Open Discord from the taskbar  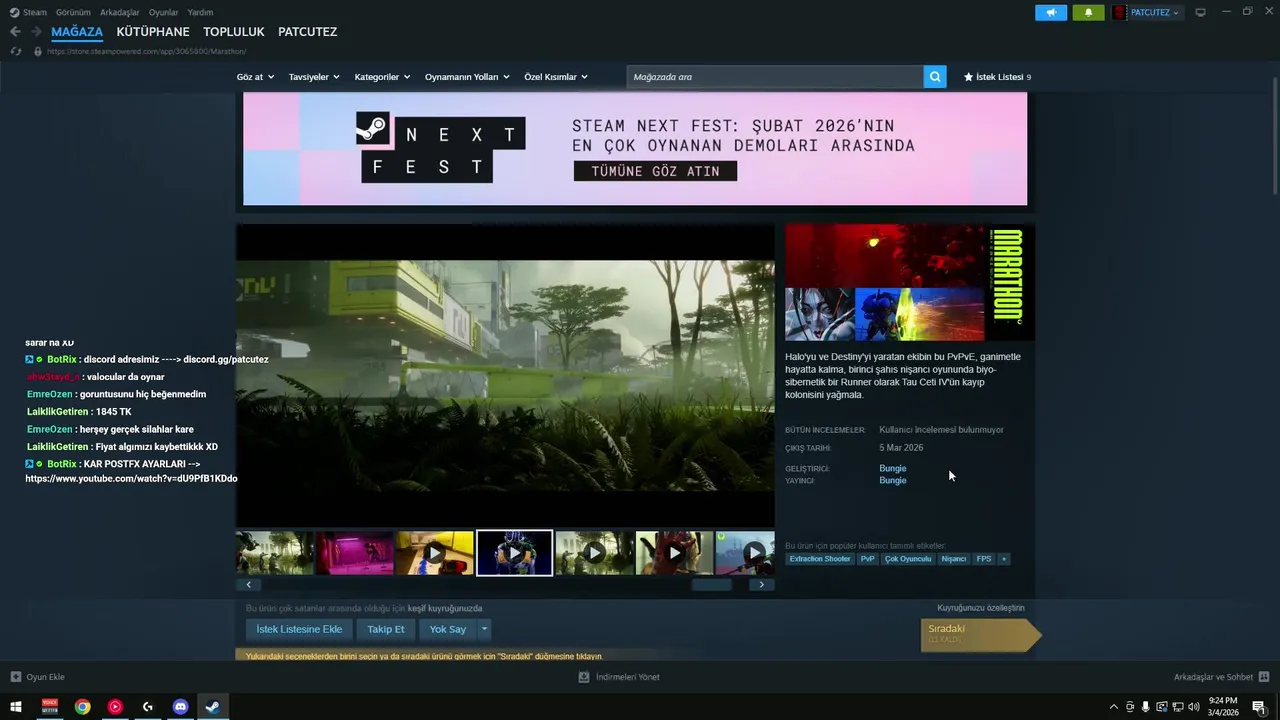coord(180,707)
